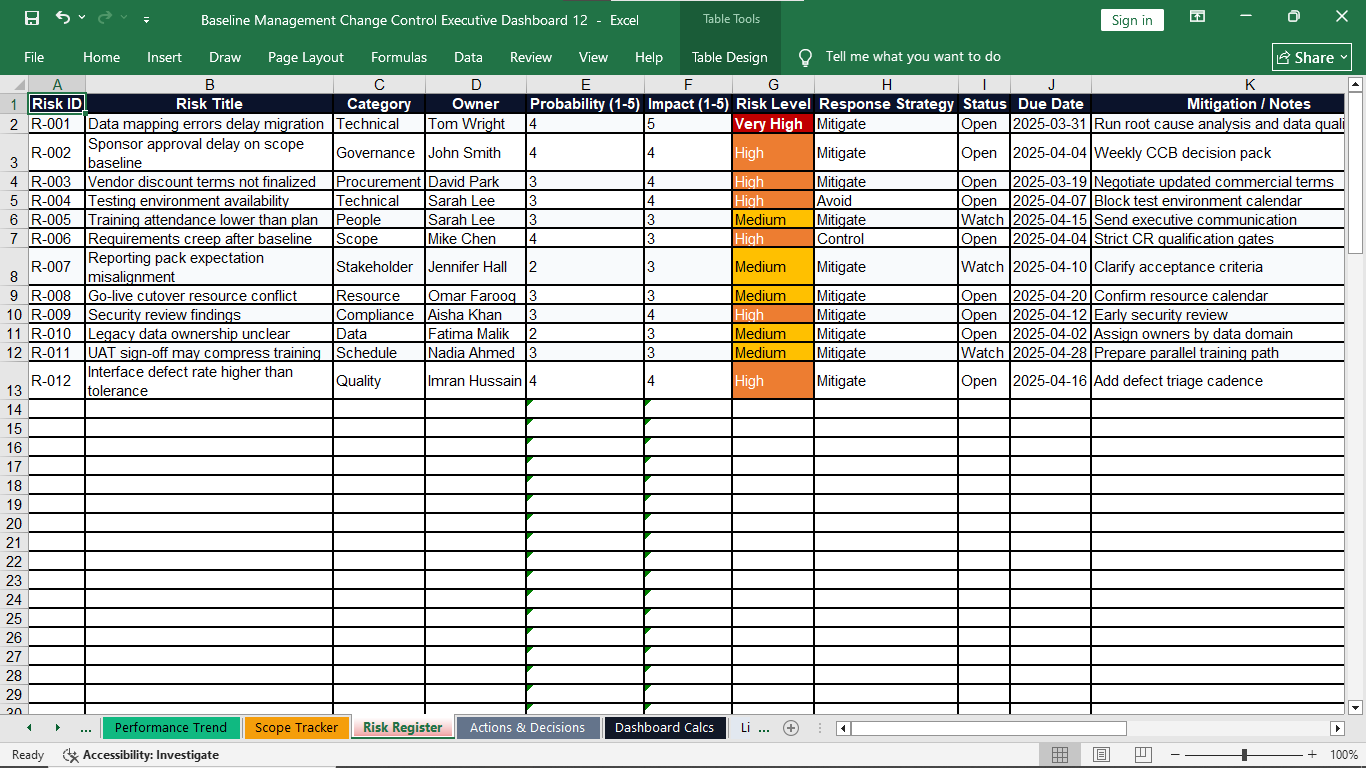The height and width of the screenshot is (768, 1366).
Task: Click the zoom out minus button
Action: click(1176, 755)
